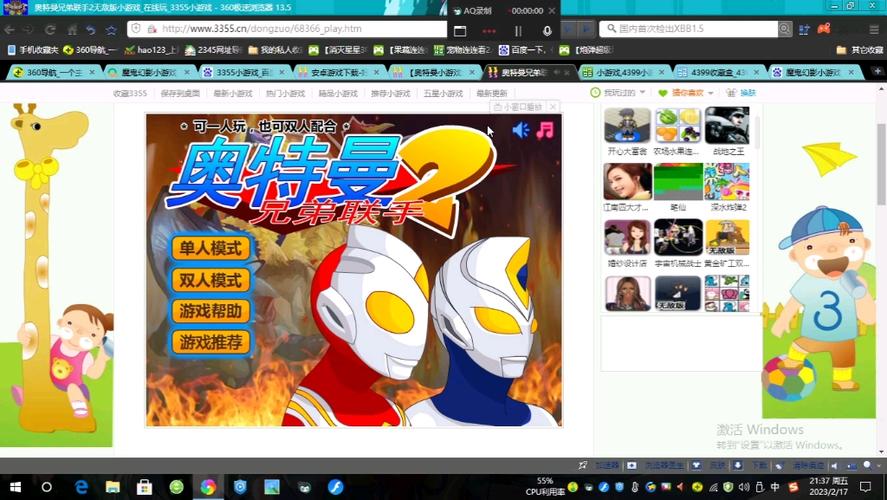The width and height of the screenshot is (887, 500).
Task: Open 婚纱设计店 game thumbnail
Action: 627,238
